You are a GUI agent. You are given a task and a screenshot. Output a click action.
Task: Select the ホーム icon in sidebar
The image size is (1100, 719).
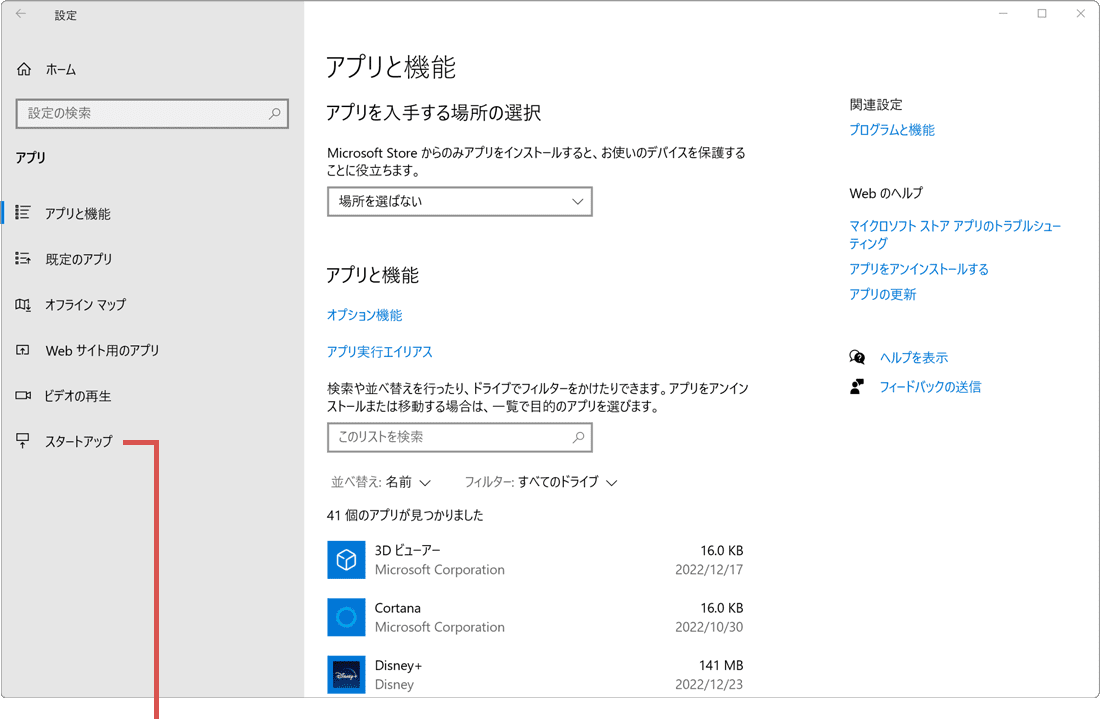point(22,68)
